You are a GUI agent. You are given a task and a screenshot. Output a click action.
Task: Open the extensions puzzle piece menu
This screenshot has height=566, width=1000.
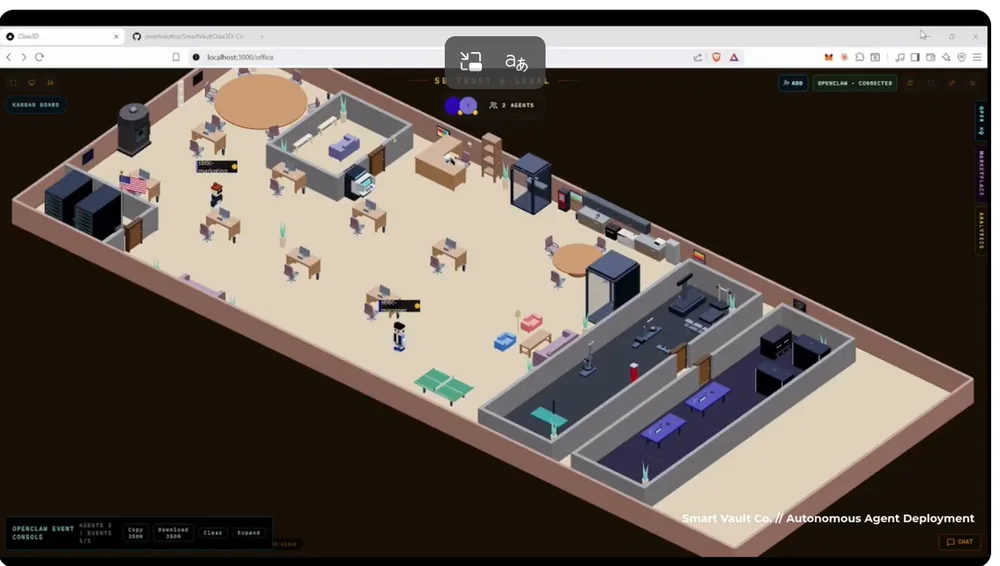pyautogui.click(x=860, y=57)
